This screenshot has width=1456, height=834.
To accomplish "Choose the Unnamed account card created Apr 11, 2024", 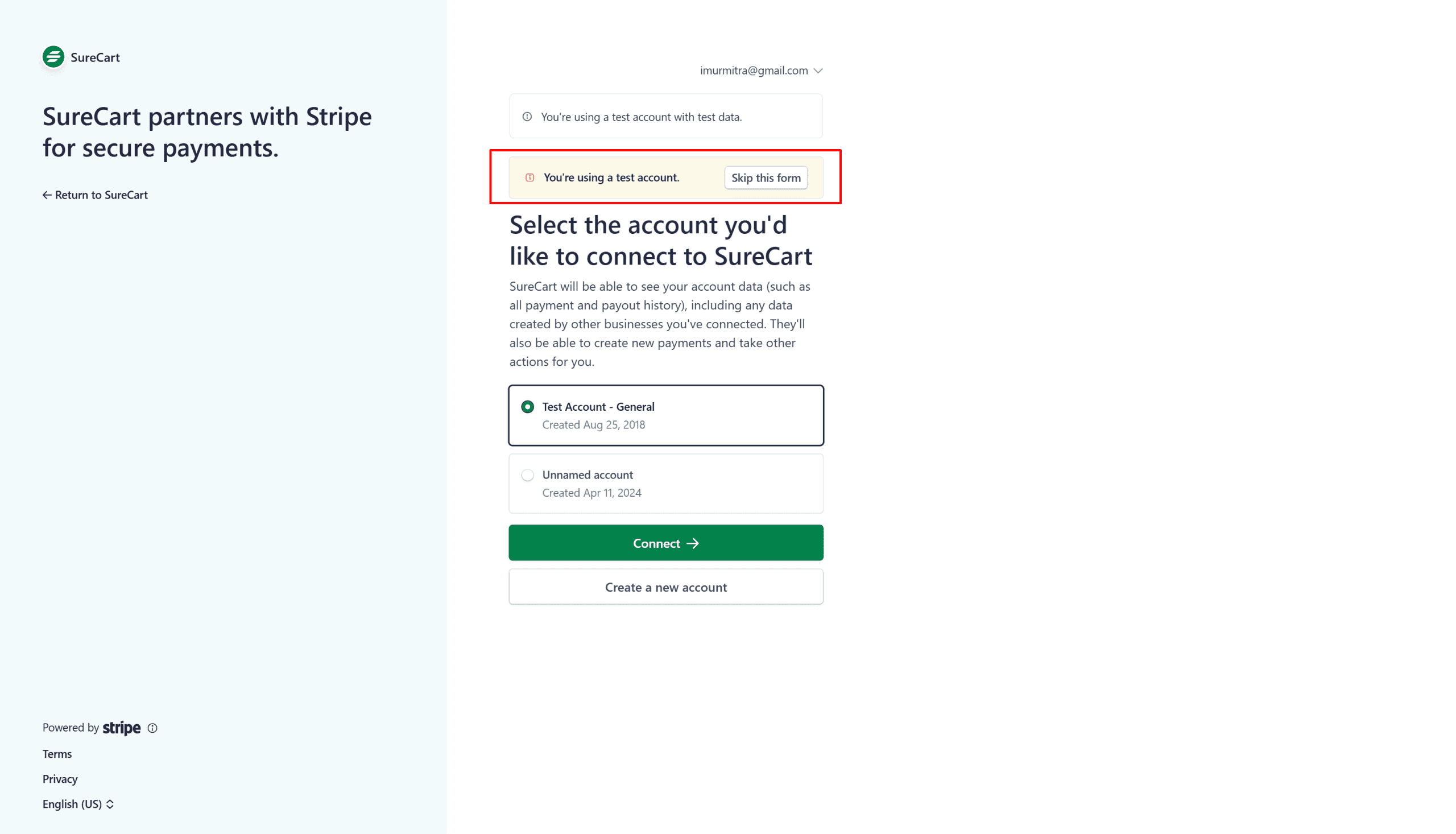I will click(x=665, y=484).
